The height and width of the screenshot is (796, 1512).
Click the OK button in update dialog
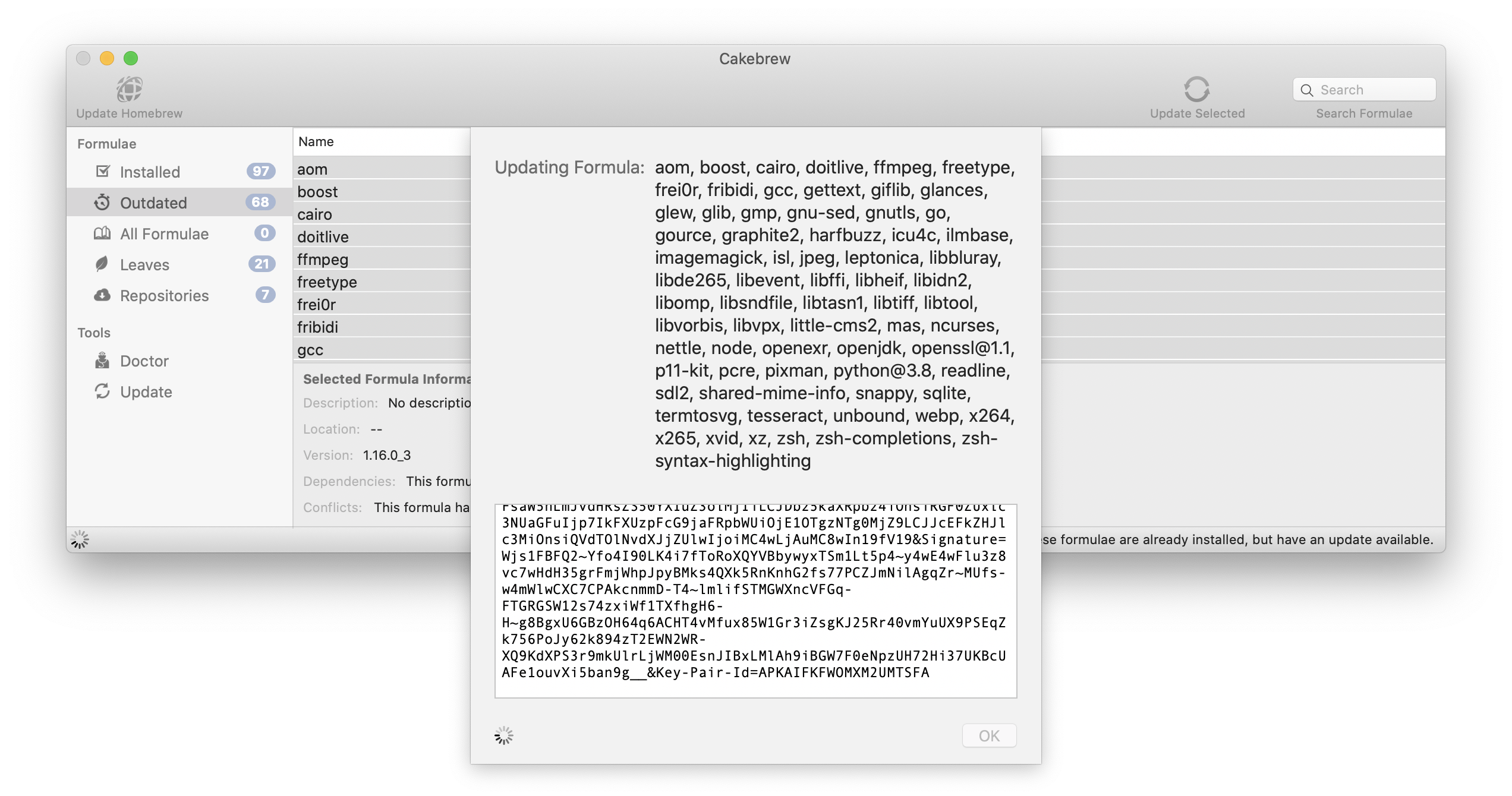click(989, 735)
